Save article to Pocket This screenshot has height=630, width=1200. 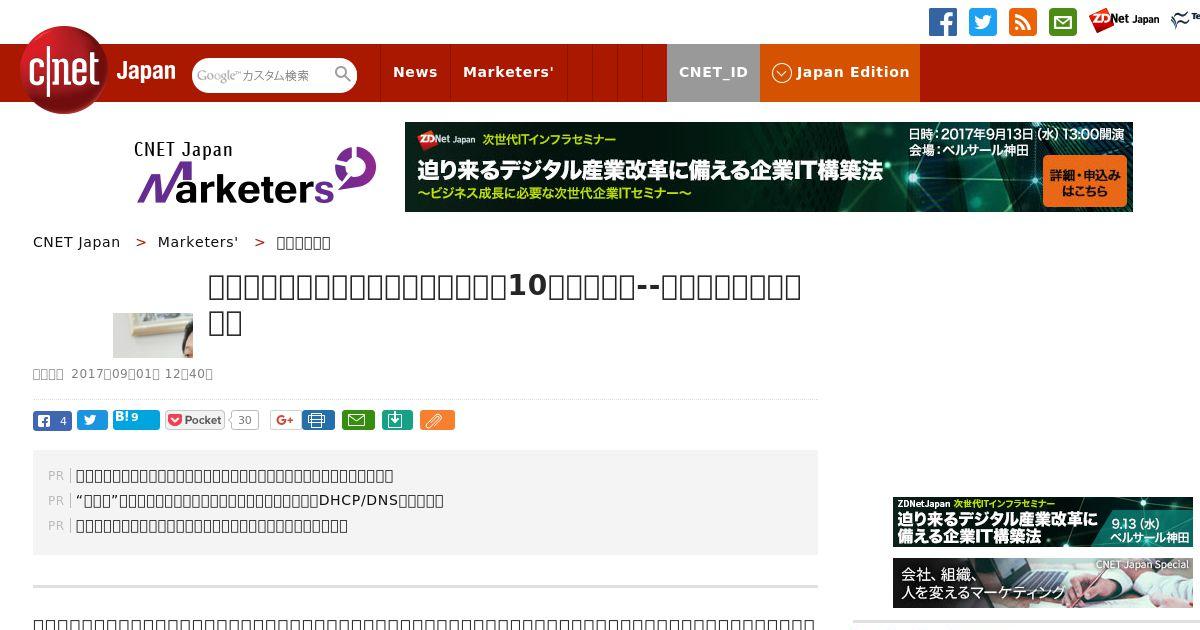195,421
